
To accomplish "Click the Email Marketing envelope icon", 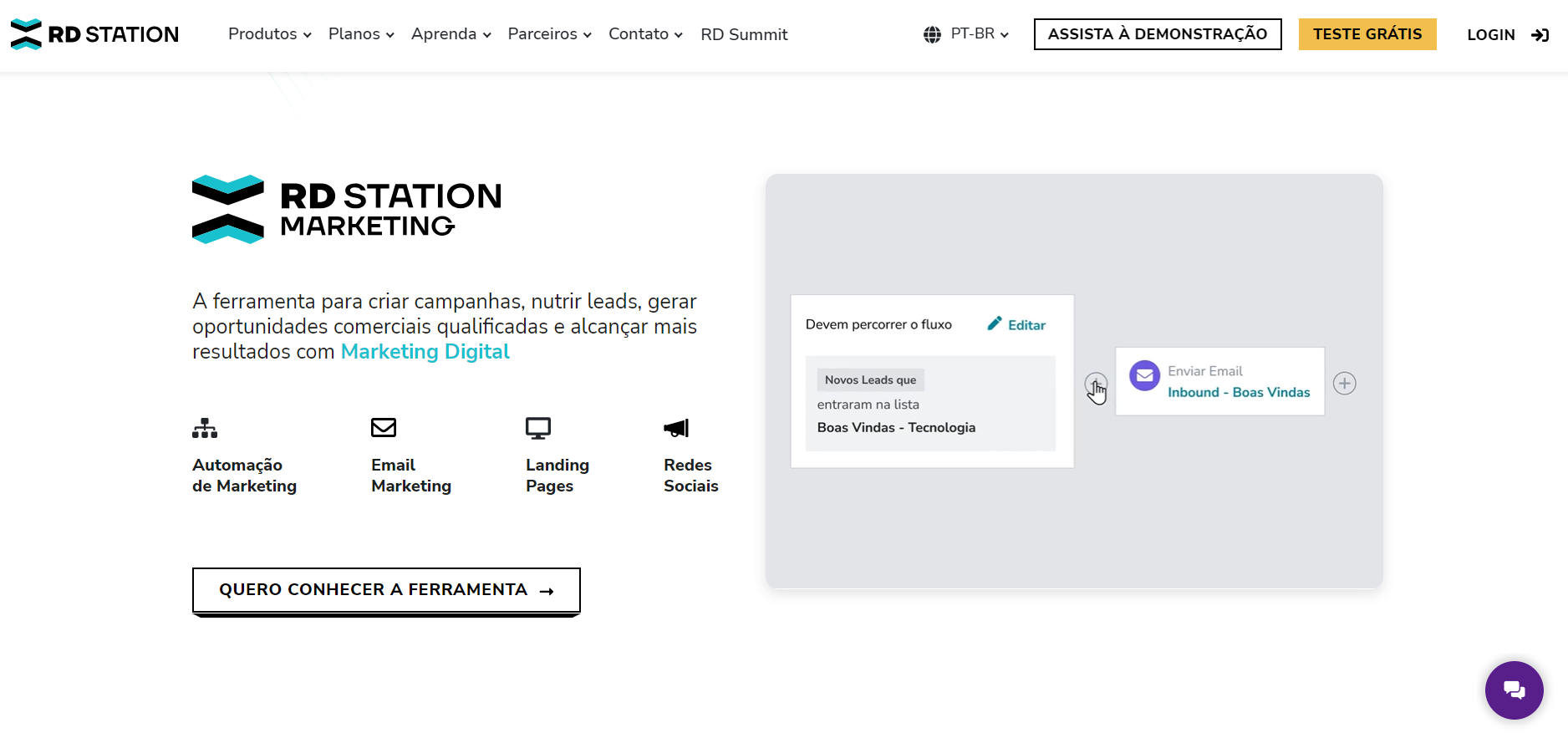I will (384, 428).
